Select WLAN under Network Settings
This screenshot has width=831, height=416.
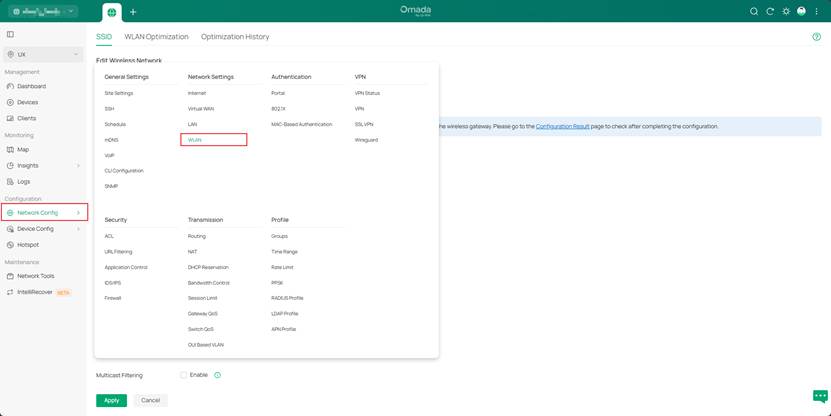195,140
